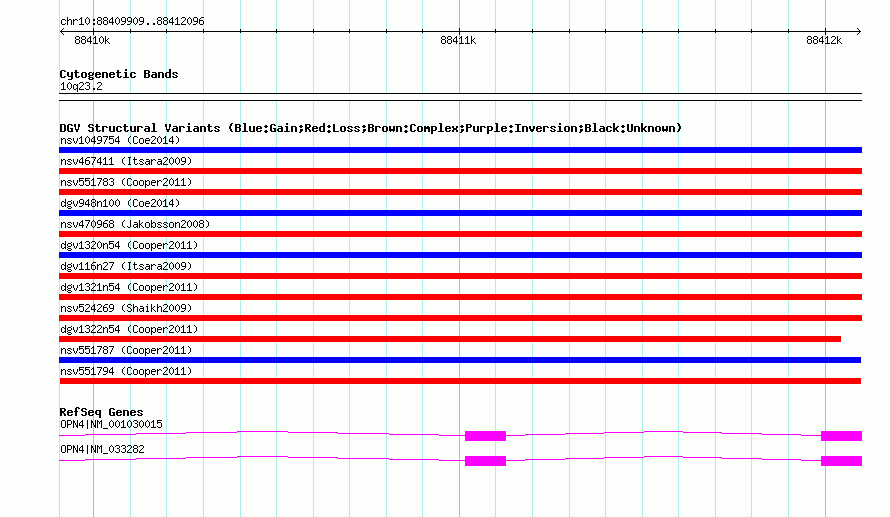The image size is (890, 517).
Task: Click the ruler's right arrowhead
Action: coord(859,32)
